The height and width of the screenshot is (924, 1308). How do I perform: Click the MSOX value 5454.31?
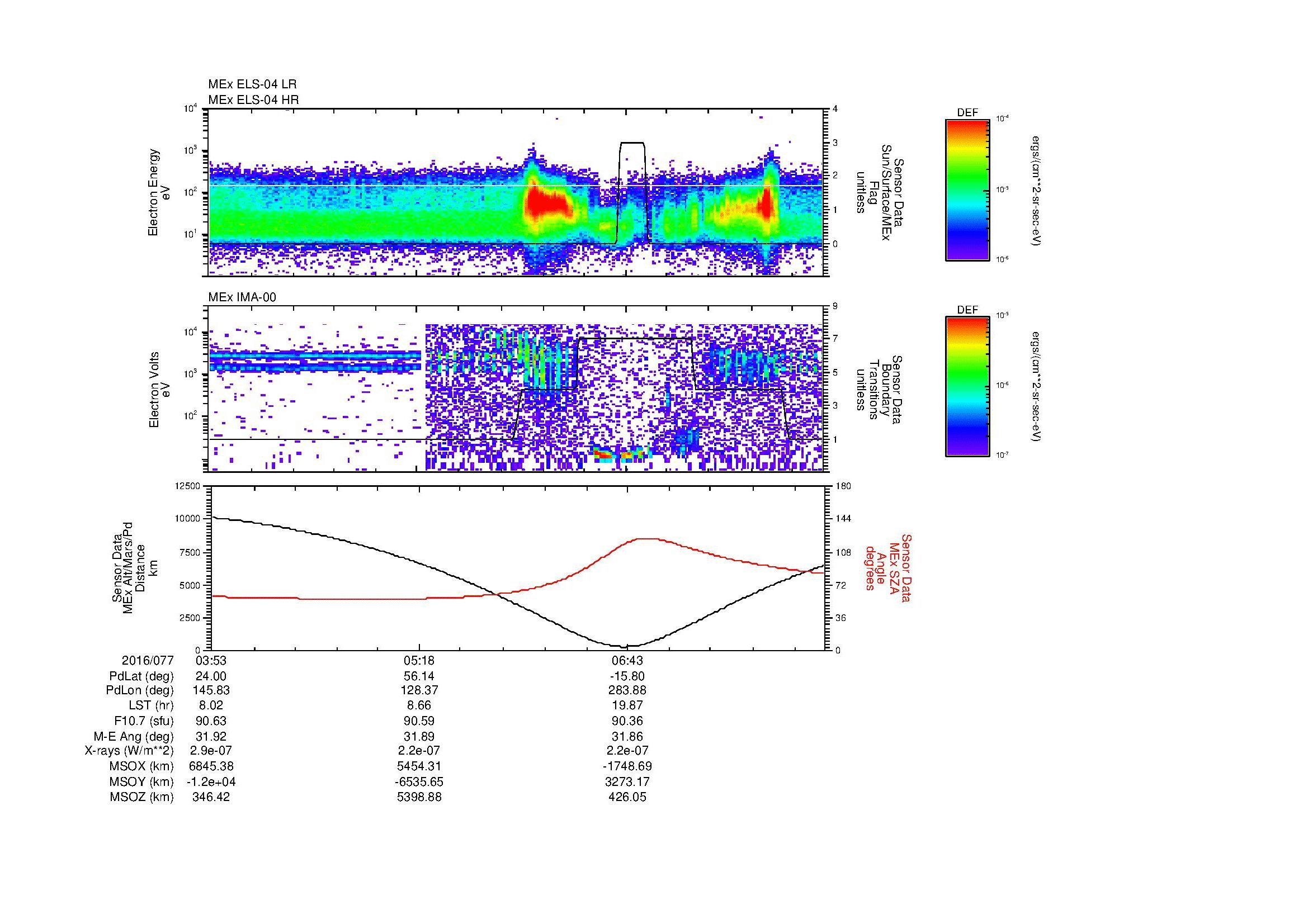[x=419, y=766]
